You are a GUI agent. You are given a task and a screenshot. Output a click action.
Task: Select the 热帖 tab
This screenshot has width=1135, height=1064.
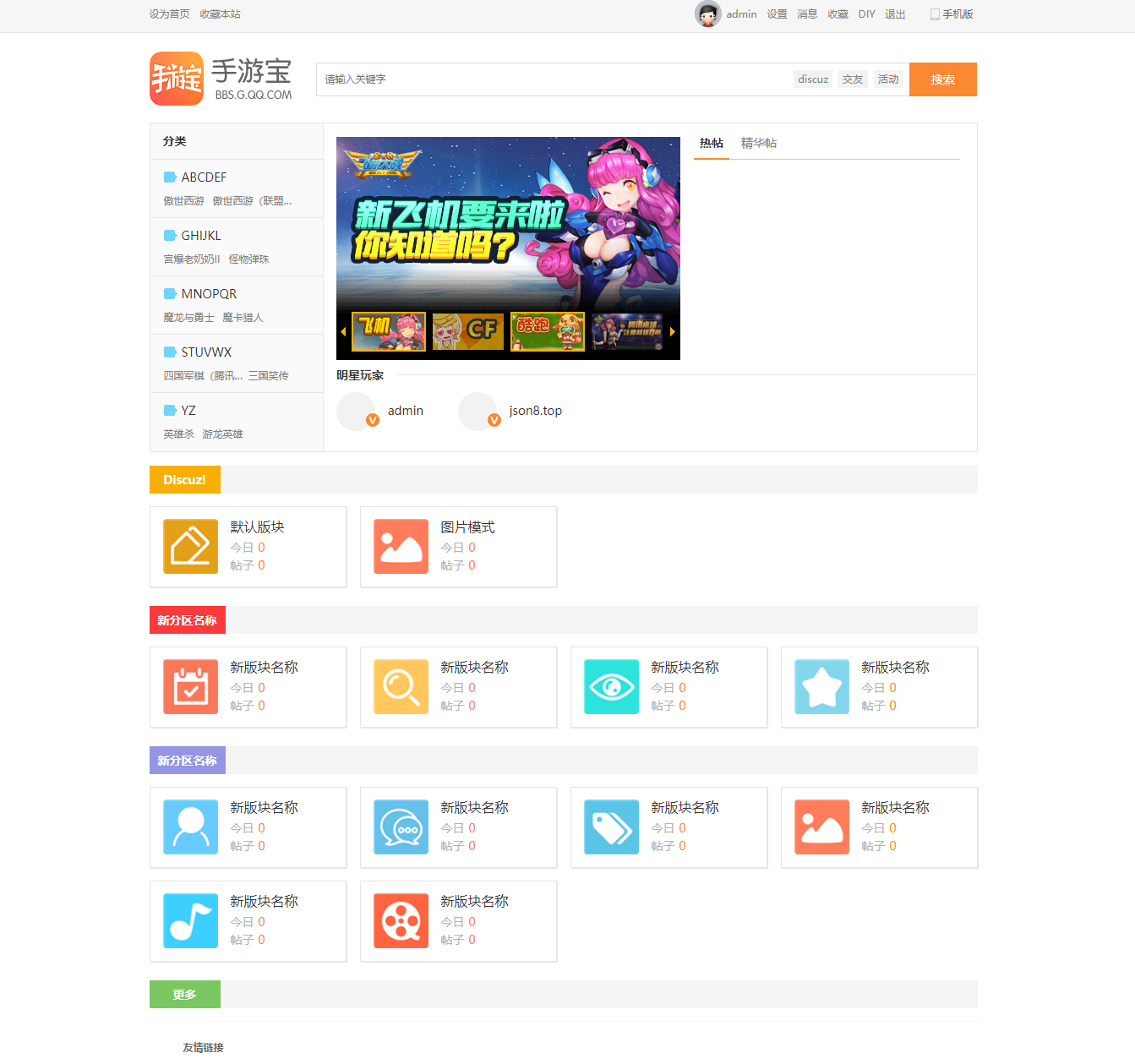pos(711,144)
